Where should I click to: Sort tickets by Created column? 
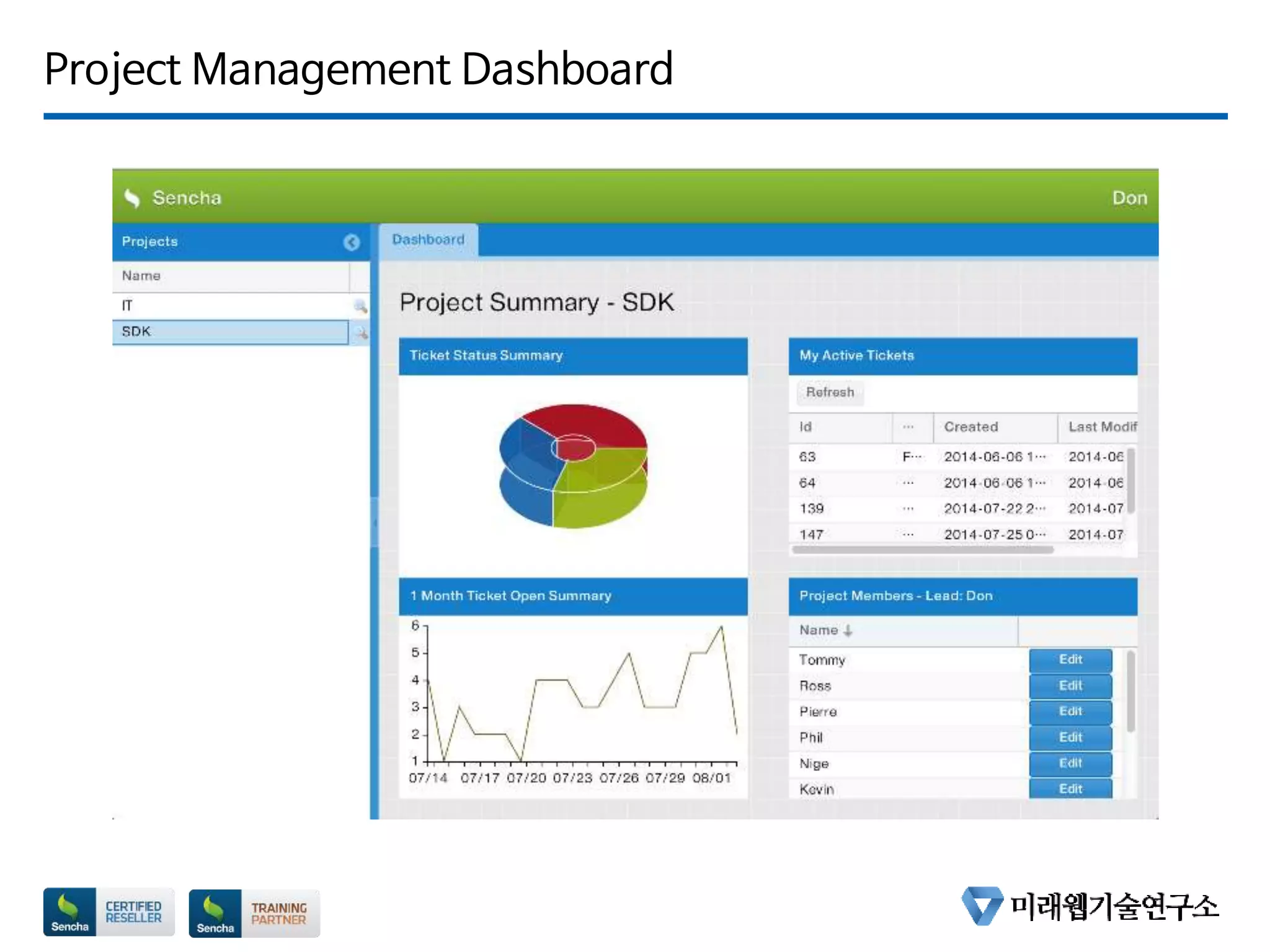pos(995,427)
